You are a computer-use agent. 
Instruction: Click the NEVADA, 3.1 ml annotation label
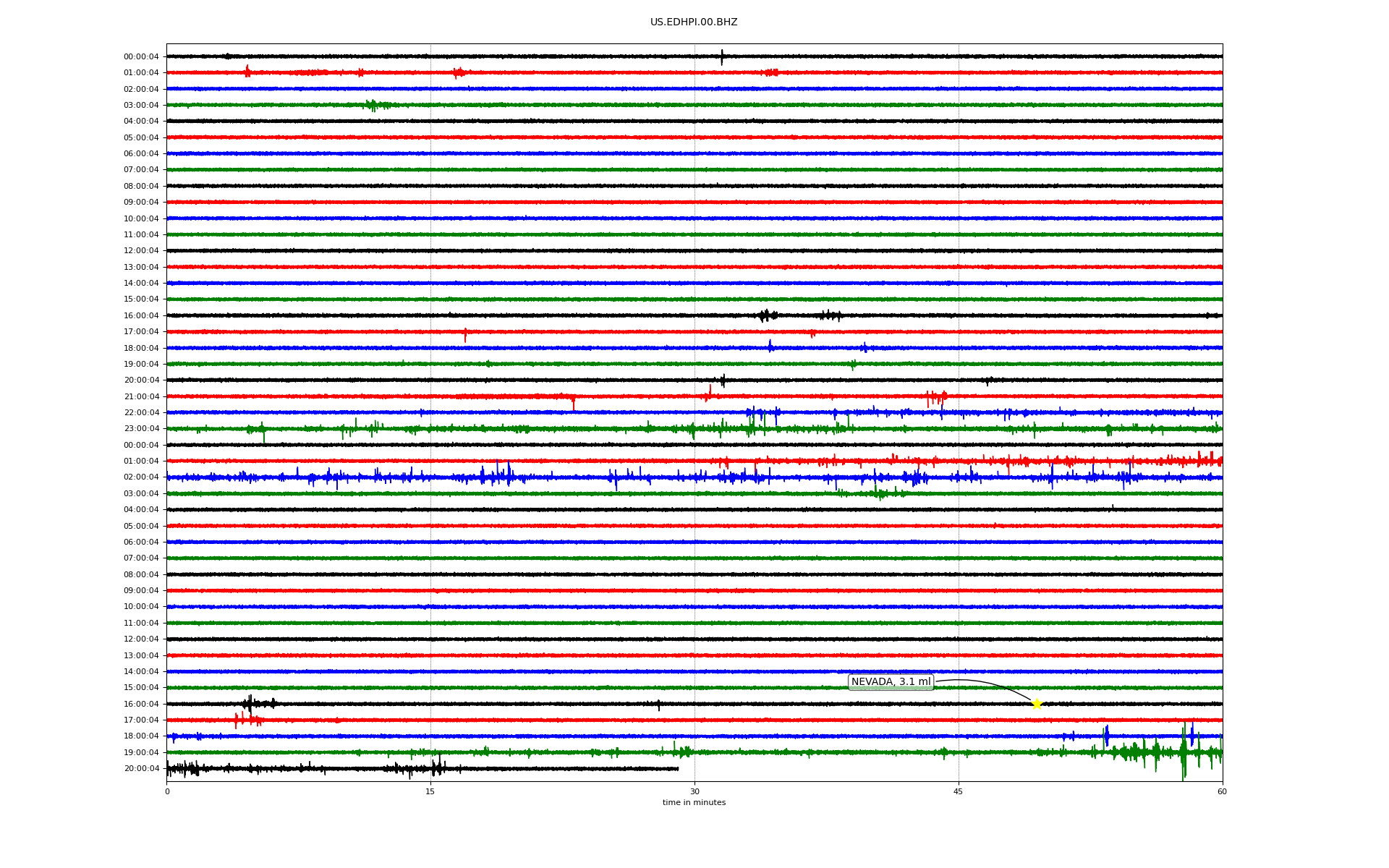pyautogui.click(x=891, y=682)
